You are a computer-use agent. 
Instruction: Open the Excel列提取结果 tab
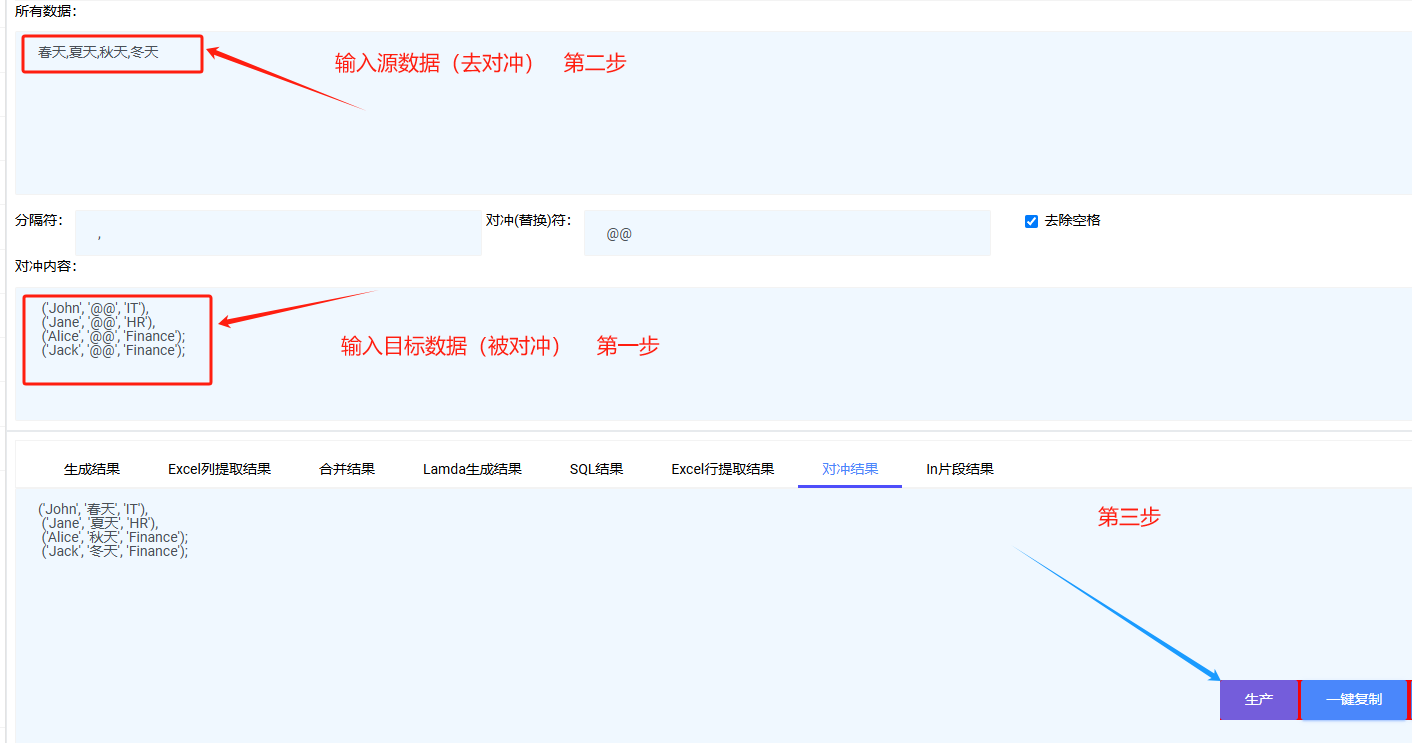pos(219,469)
